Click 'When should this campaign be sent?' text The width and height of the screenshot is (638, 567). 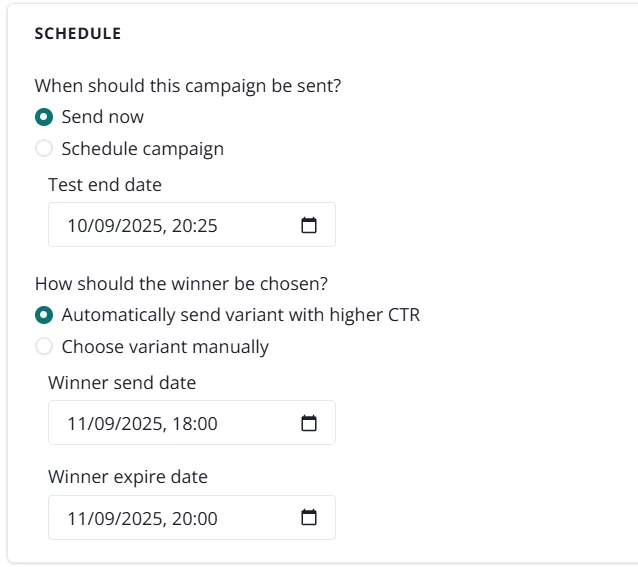click(x=188, y=86)
